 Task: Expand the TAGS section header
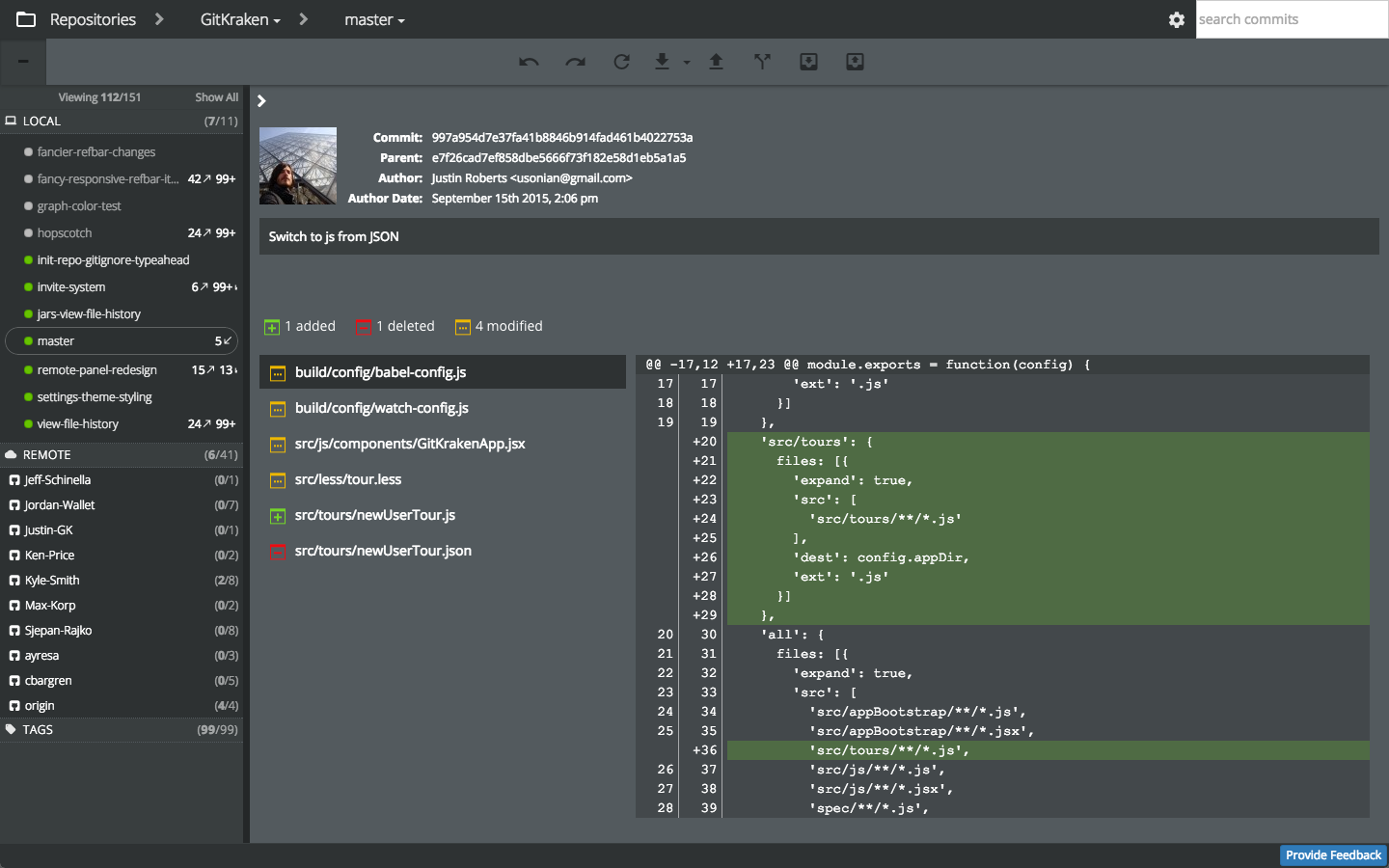[122, 730]
